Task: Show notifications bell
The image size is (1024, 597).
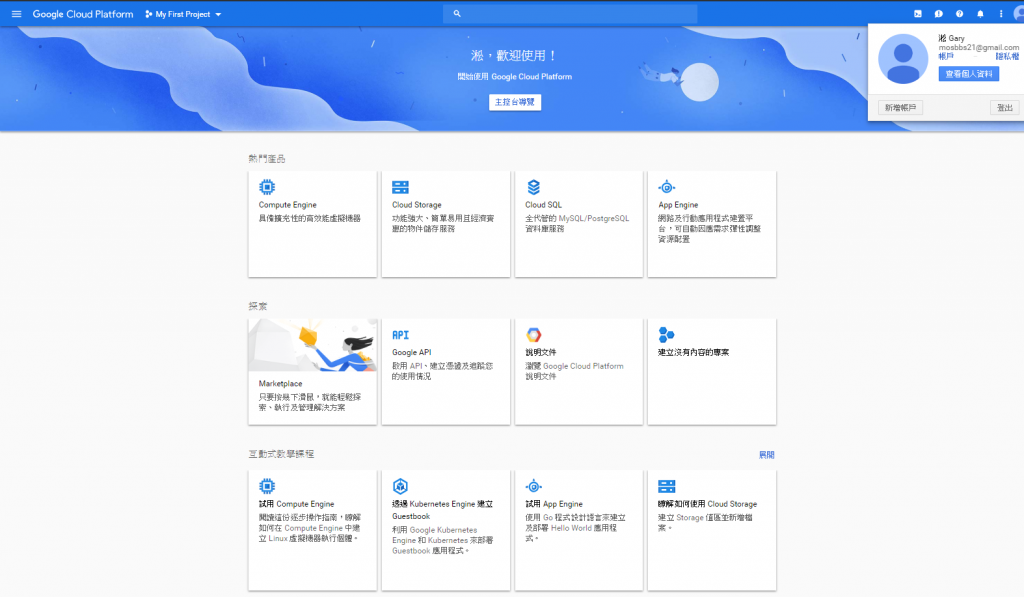Action: (x=980, y=14)
